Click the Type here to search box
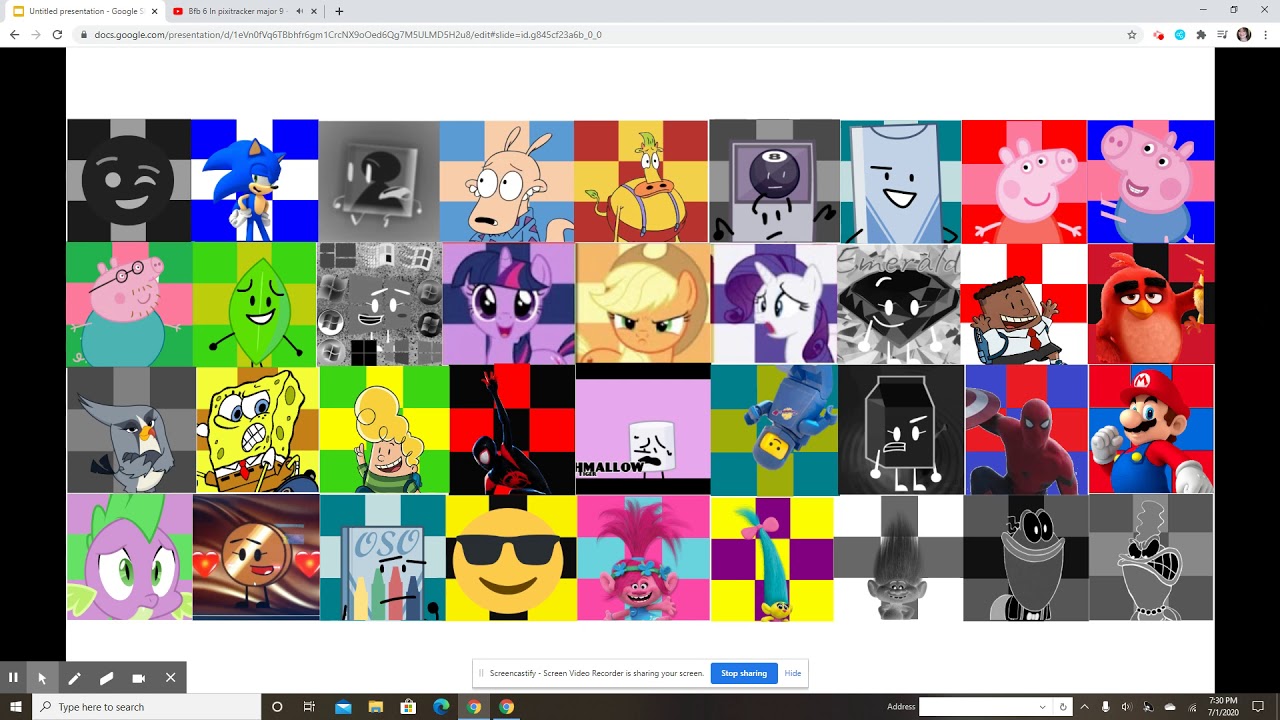Screen dimensions: 1280x720 coord(147,706)
